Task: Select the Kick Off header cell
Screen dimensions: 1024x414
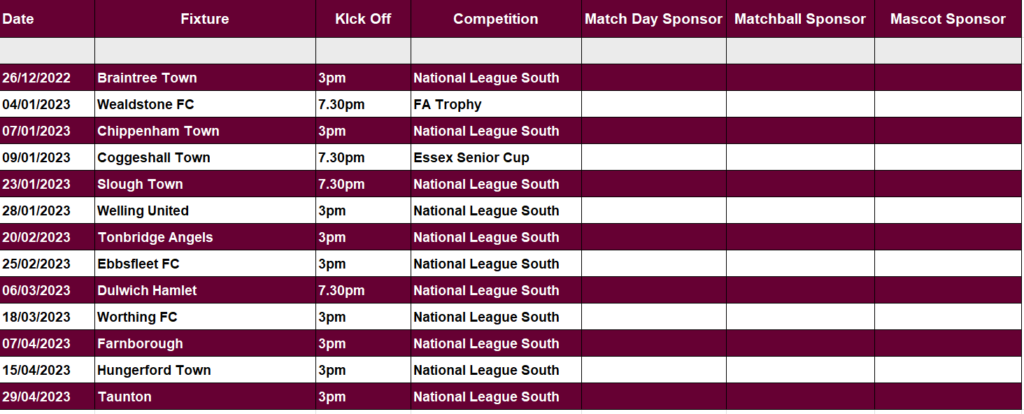Action: pyautogui.click(x=363, y=19)
